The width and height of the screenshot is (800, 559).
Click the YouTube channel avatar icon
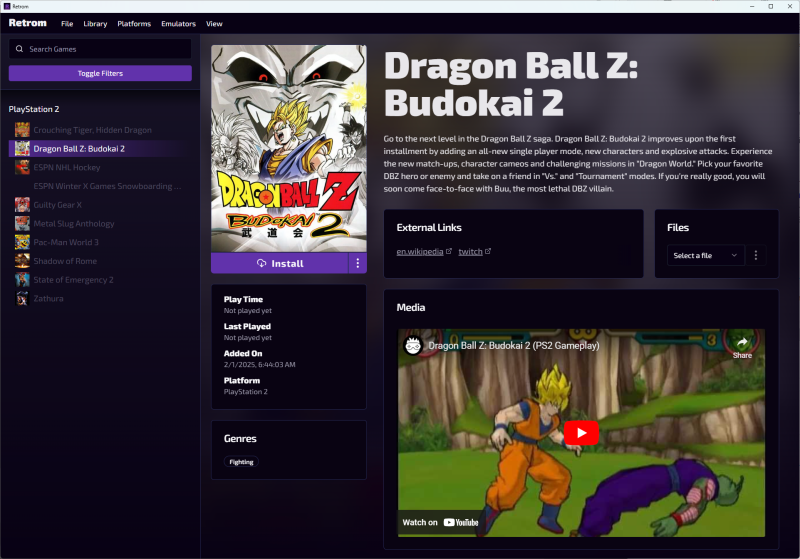click(x=413, y=345)
